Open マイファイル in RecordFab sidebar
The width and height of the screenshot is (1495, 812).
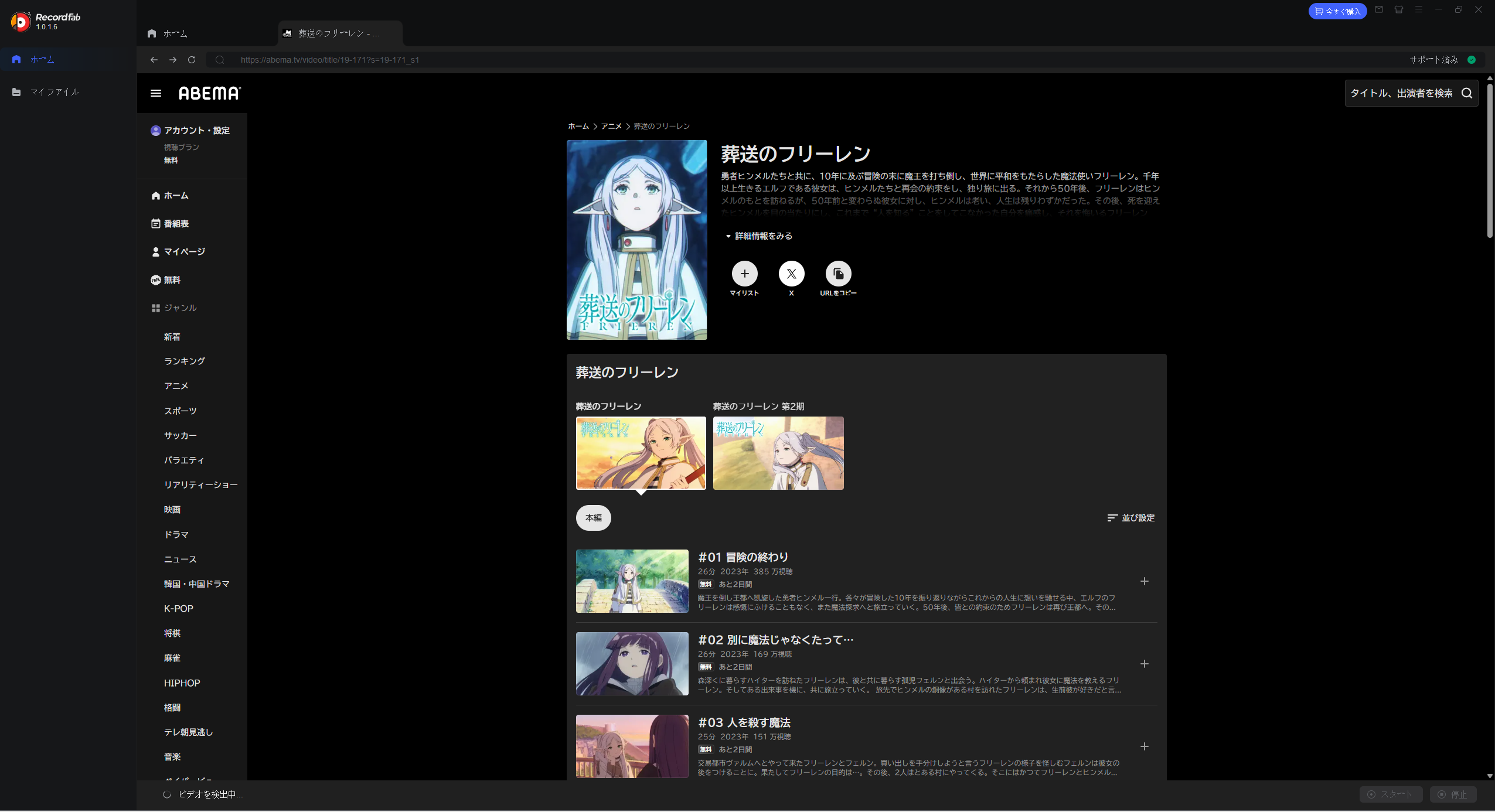68,92
